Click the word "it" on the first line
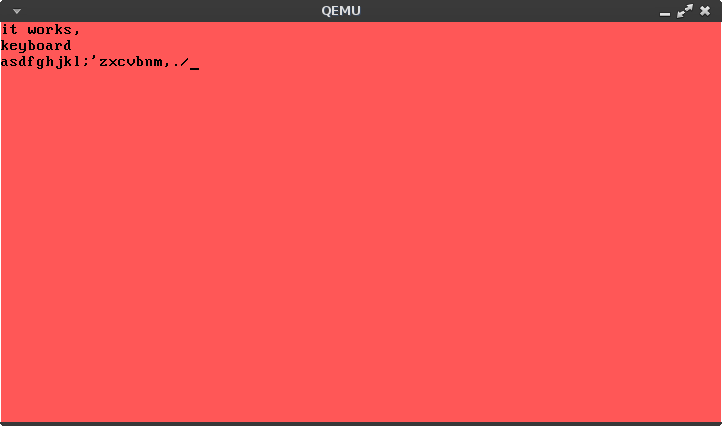 (x=9, y=30)
